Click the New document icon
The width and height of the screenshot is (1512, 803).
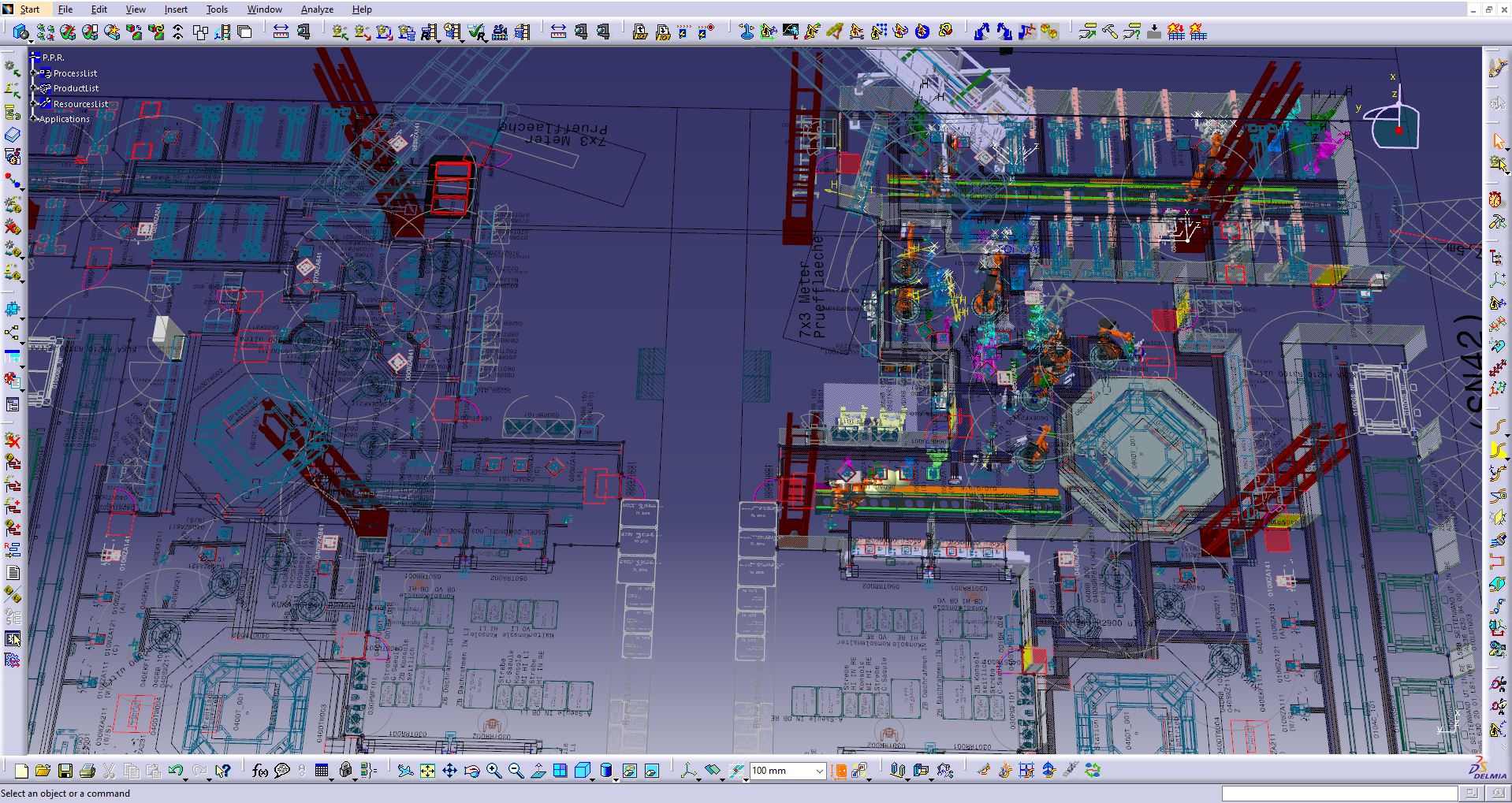tap(21, 771)
